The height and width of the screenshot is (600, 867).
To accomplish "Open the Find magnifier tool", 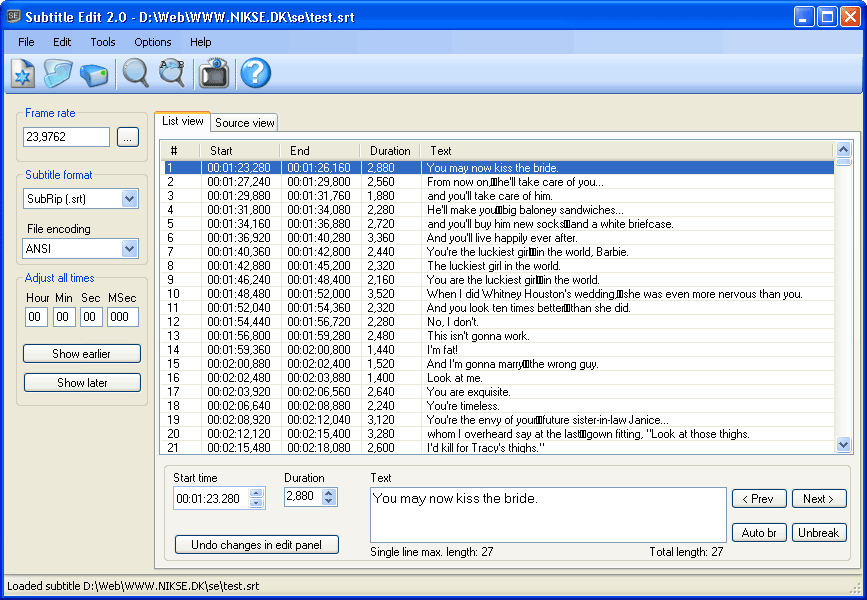I will pos(135,73).
